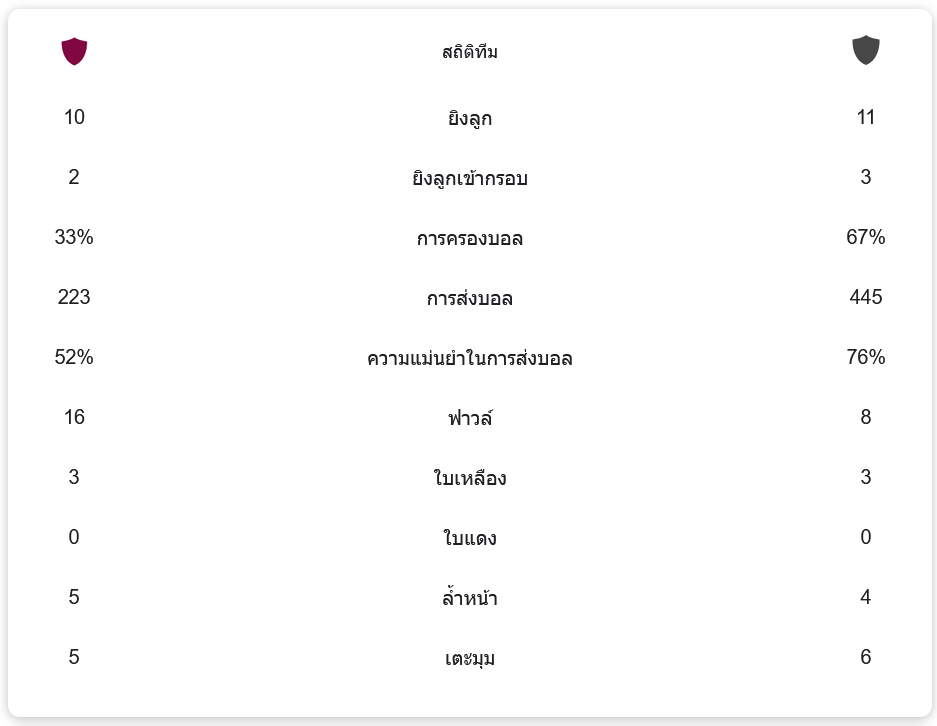The height and width of the screenshot is (726, 937).
Task: Click the การครองบอล possession label
Action: coord(469,239)
